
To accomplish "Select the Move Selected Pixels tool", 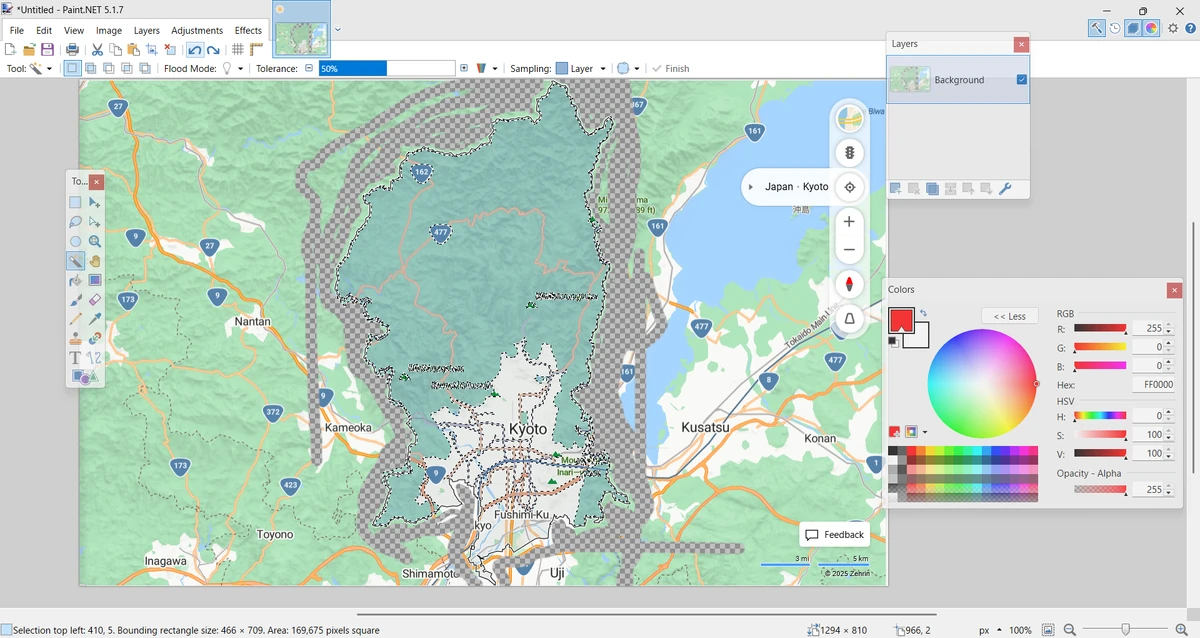I will (94, 202).
